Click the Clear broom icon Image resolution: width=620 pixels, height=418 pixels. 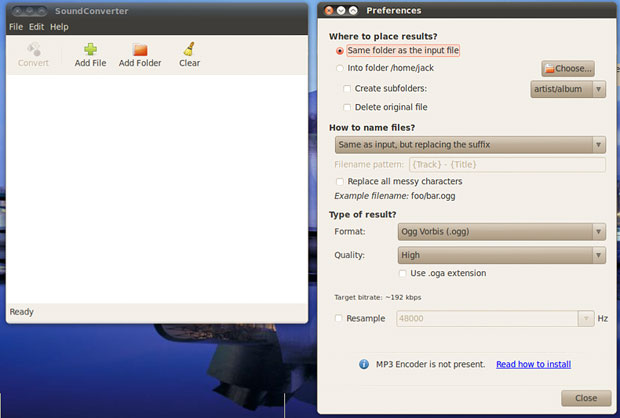point(189,49)
